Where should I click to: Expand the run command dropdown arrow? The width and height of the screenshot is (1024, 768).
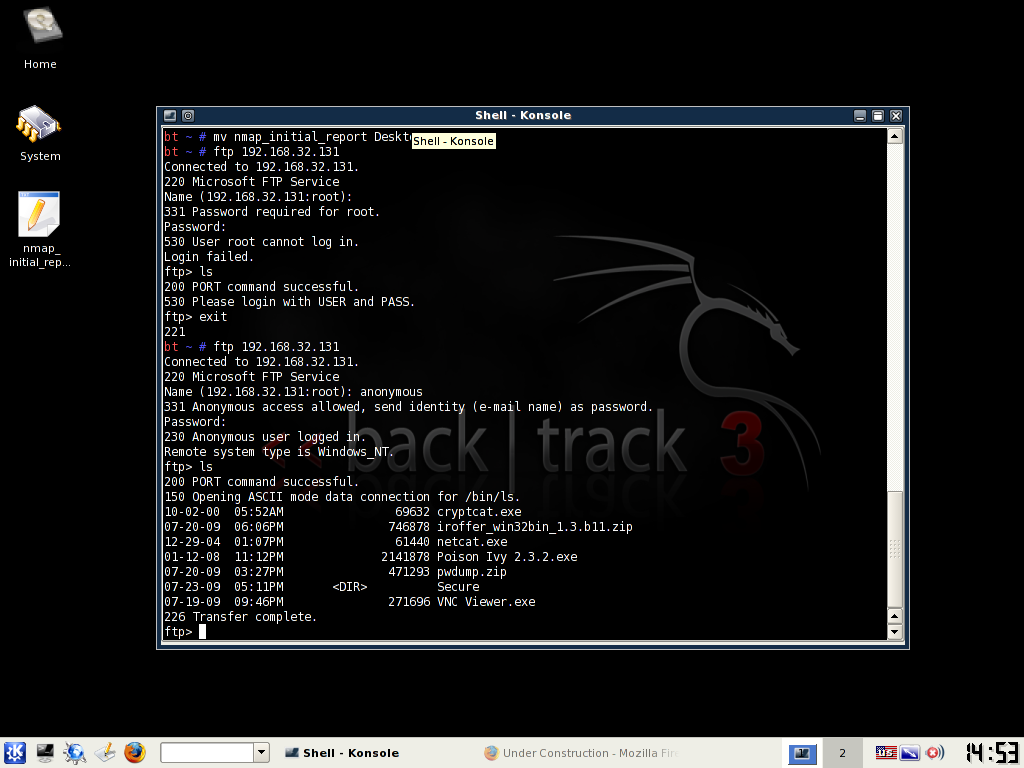pyautogui.click(x=261, y=752)
